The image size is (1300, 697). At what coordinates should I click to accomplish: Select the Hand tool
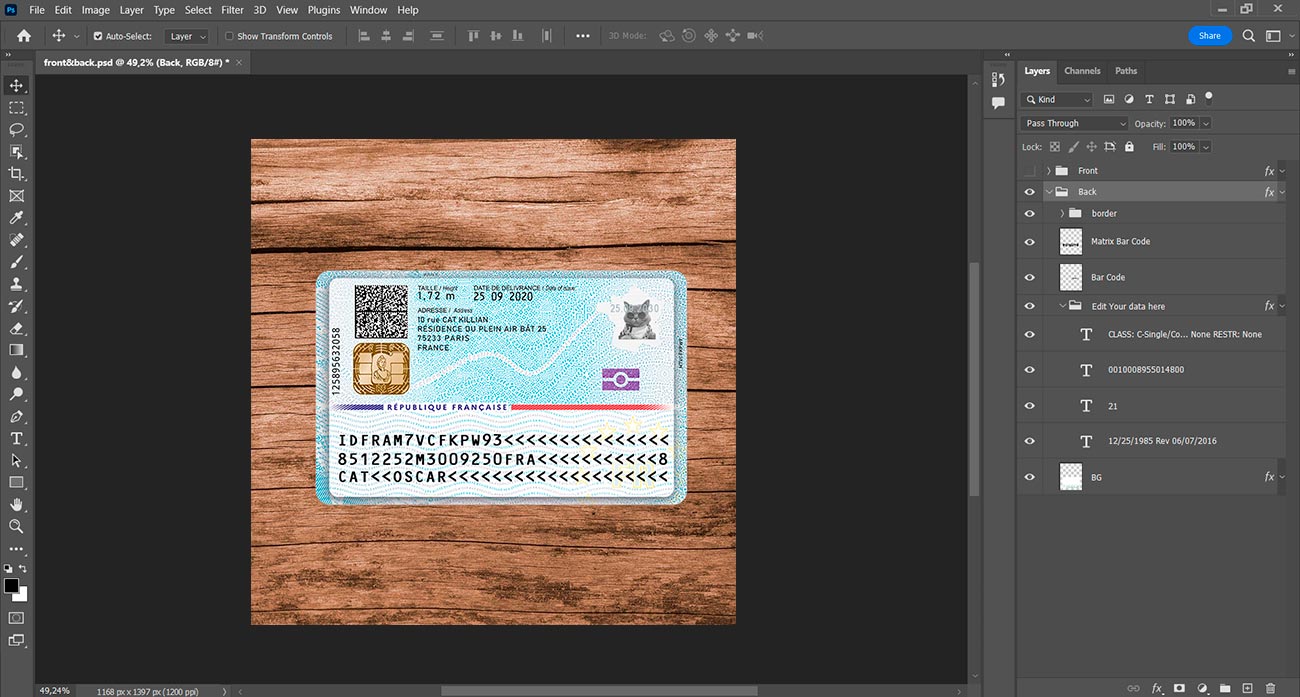pyautogui.click(x=16, y=504)
